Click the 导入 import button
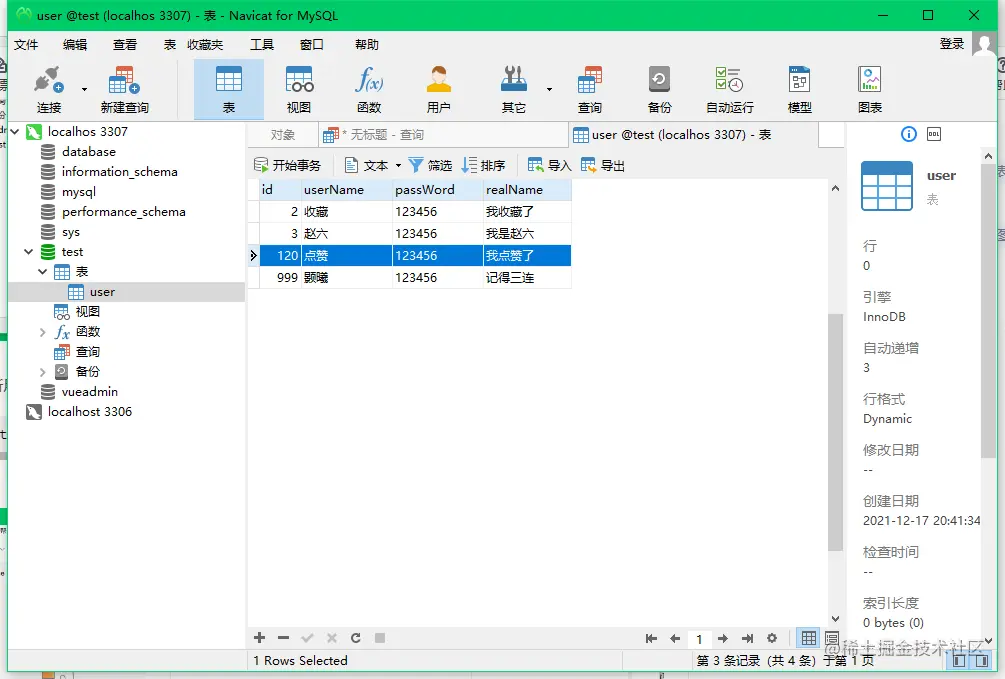The image size is (1005, 679). tap(549, 165)
